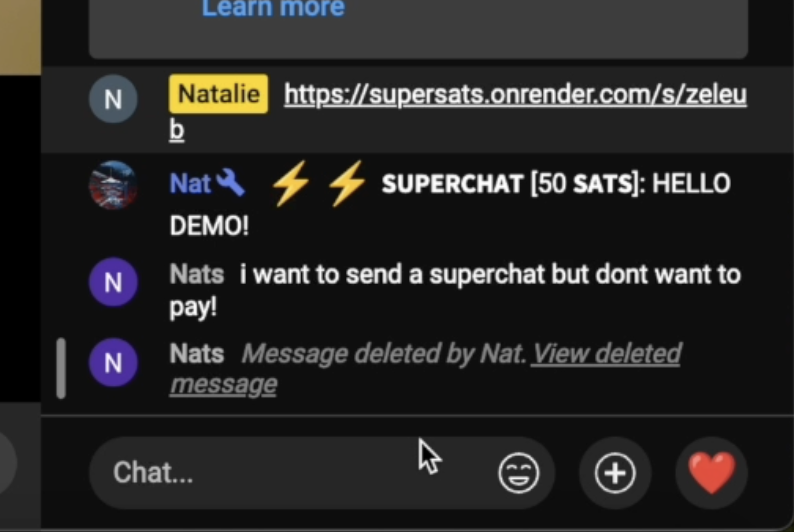This screenshot has width=794, height=532.
Task: Click the purple N avatar on the pay message
Action: (113, 282)
